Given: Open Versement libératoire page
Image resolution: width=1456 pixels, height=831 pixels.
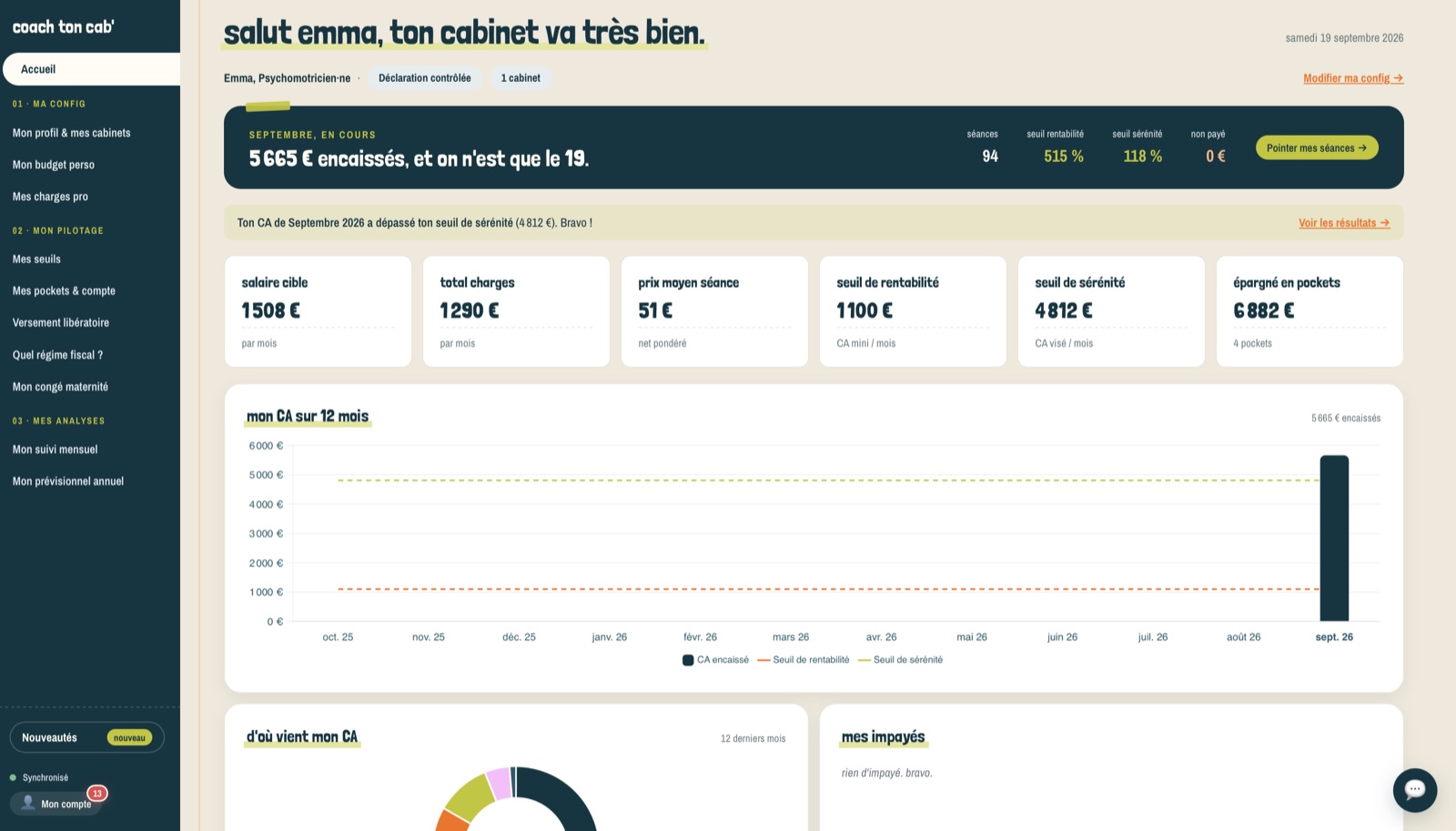Looking at the screenshot, I should [x=61, y=323].
